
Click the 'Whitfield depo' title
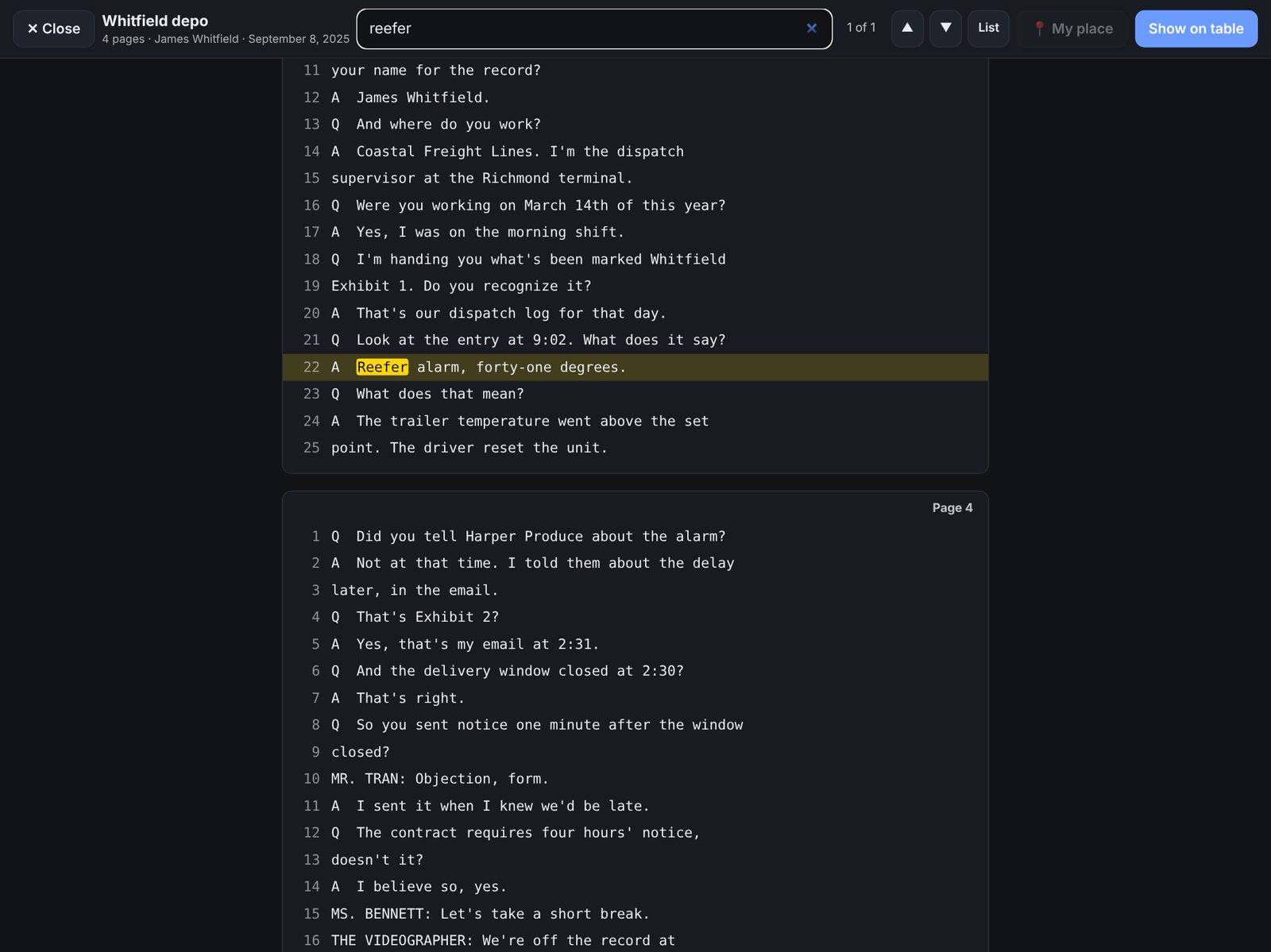pos(155,21)
